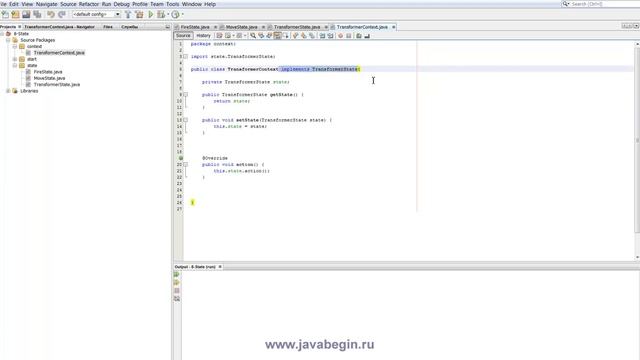Click the Rerun icon in Output panel
640x360 pixels.
click(x=177, y=275)
